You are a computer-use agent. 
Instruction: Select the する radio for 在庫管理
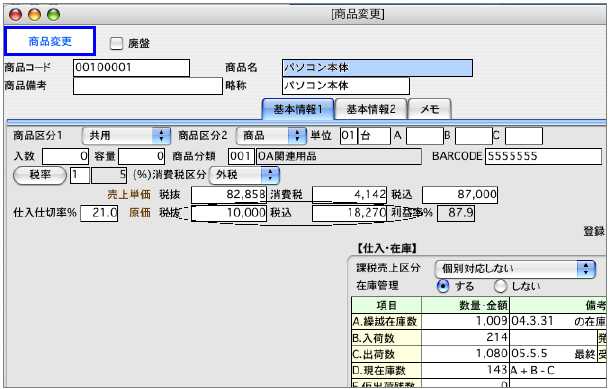(x=442, y=286)
